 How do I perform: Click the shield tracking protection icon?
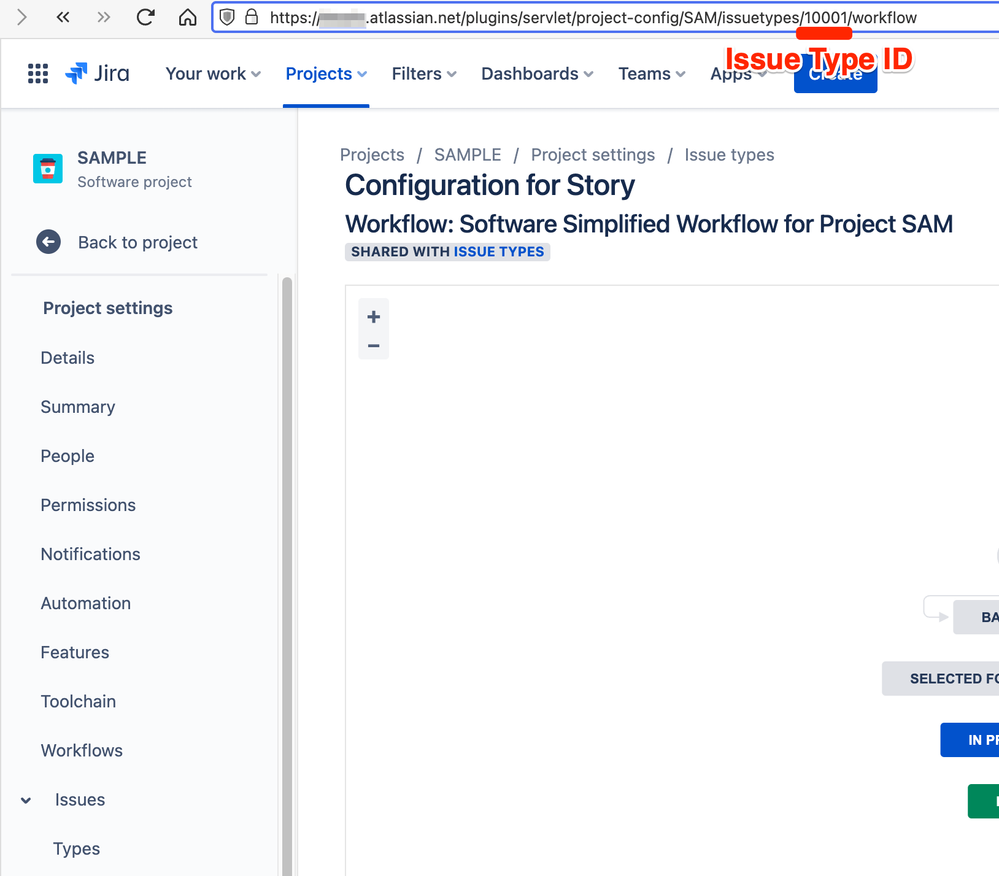[227, 17]
